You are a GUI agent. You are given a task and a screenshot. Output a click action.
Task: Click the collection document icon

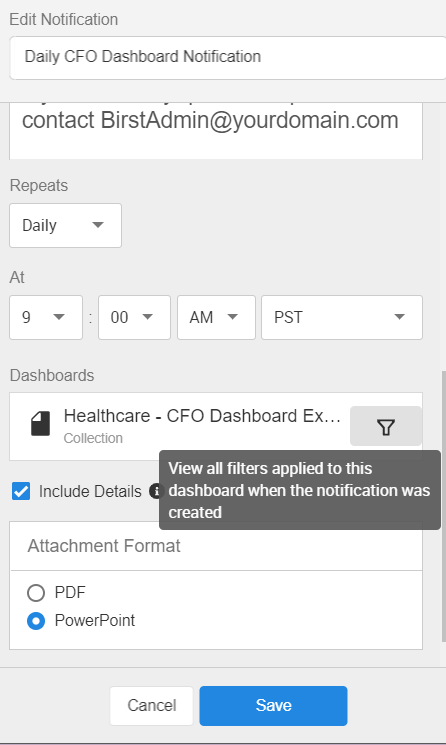40,424
